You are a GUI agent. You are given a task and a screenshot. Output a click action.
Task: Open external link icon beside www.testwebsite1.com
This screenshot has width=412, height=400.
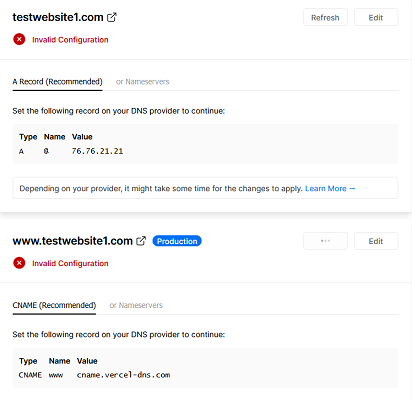pos(141,241)
